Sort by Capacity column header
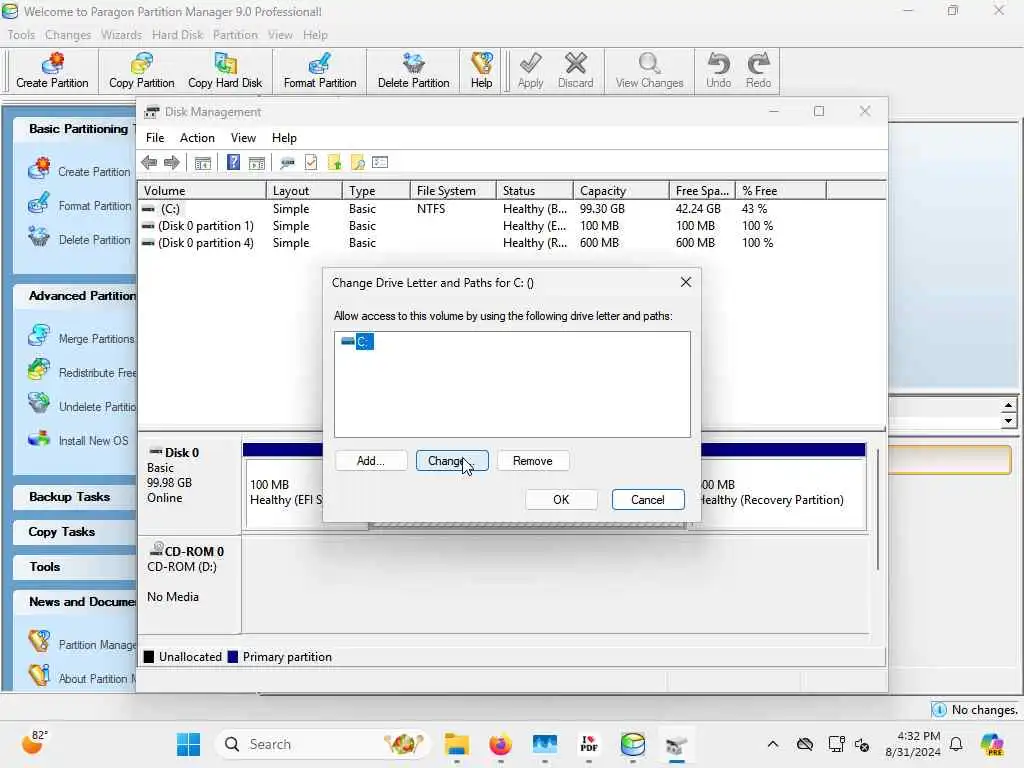The height and width of the screenshot is (768, 1024). (x=620, y=191)
